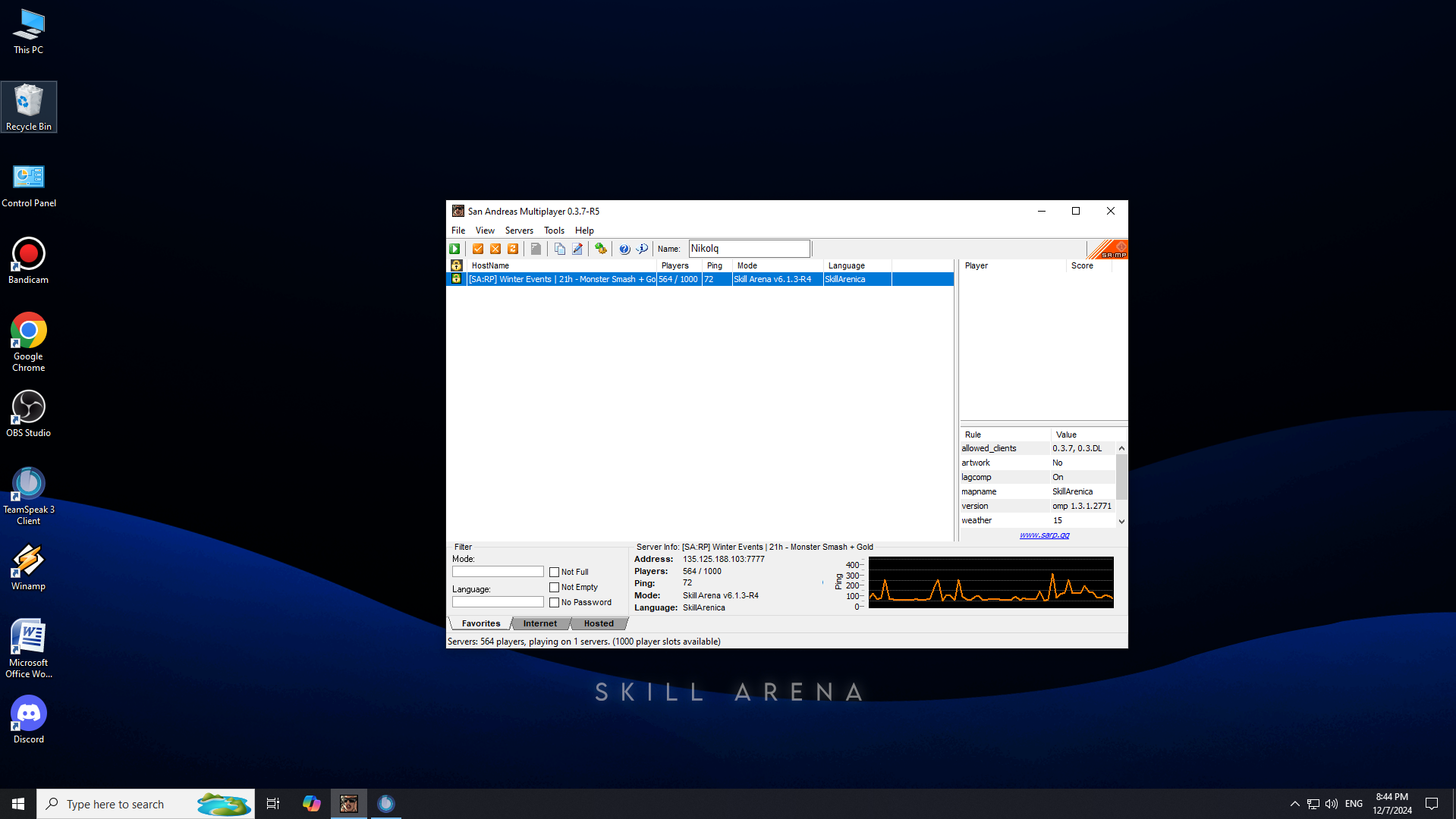Sort servers by the Ping column
This screenshot has width=1456, height=819.
click(x=717, y=265)
